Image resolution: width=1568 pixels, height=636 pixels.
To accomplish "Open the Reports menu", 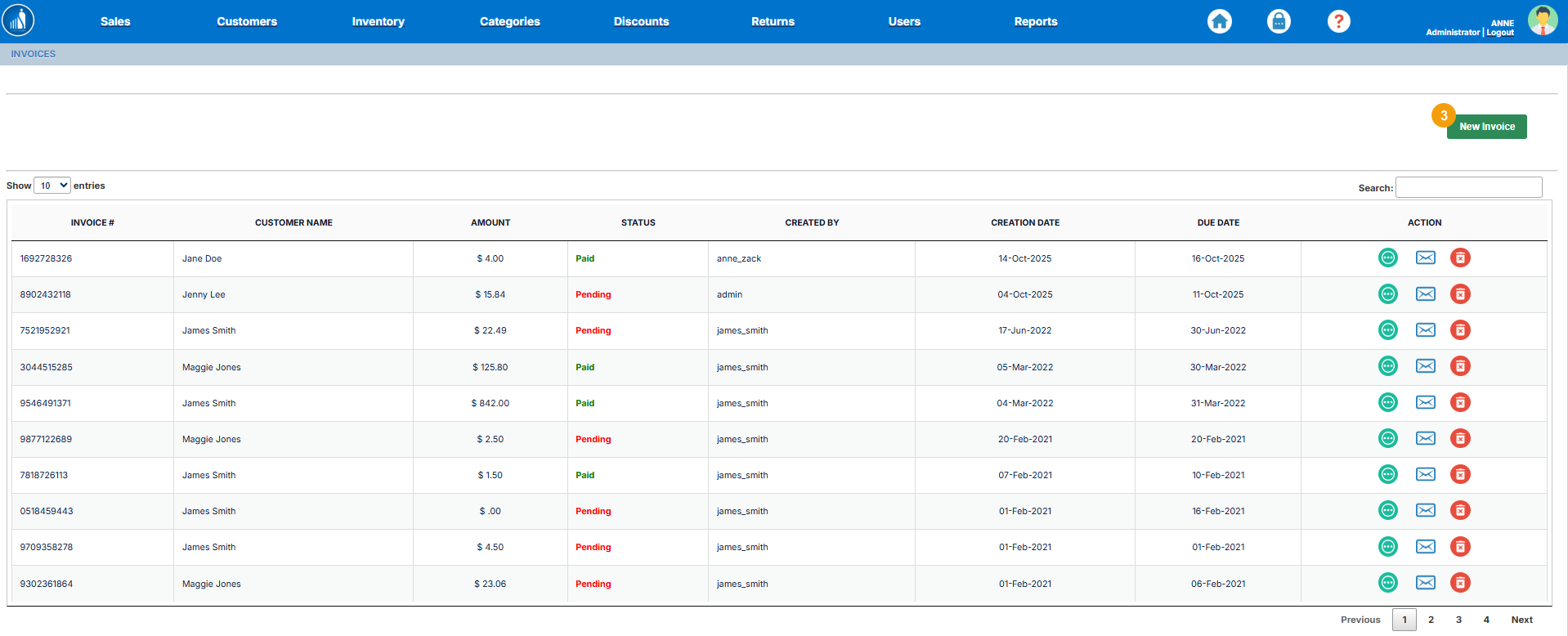I will 1035,22.
